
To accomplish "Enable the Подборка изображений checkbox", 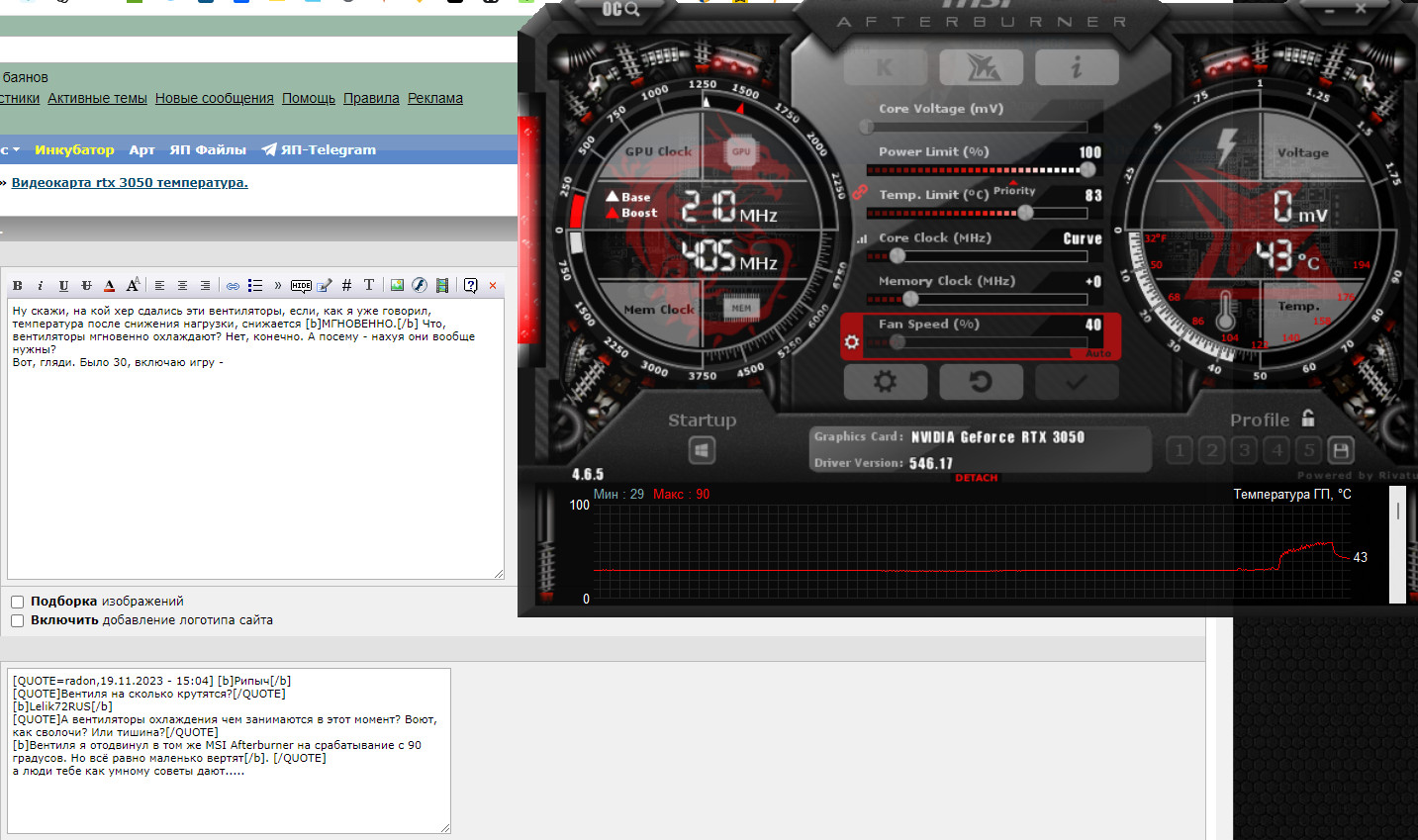I will tap(18, 602).
